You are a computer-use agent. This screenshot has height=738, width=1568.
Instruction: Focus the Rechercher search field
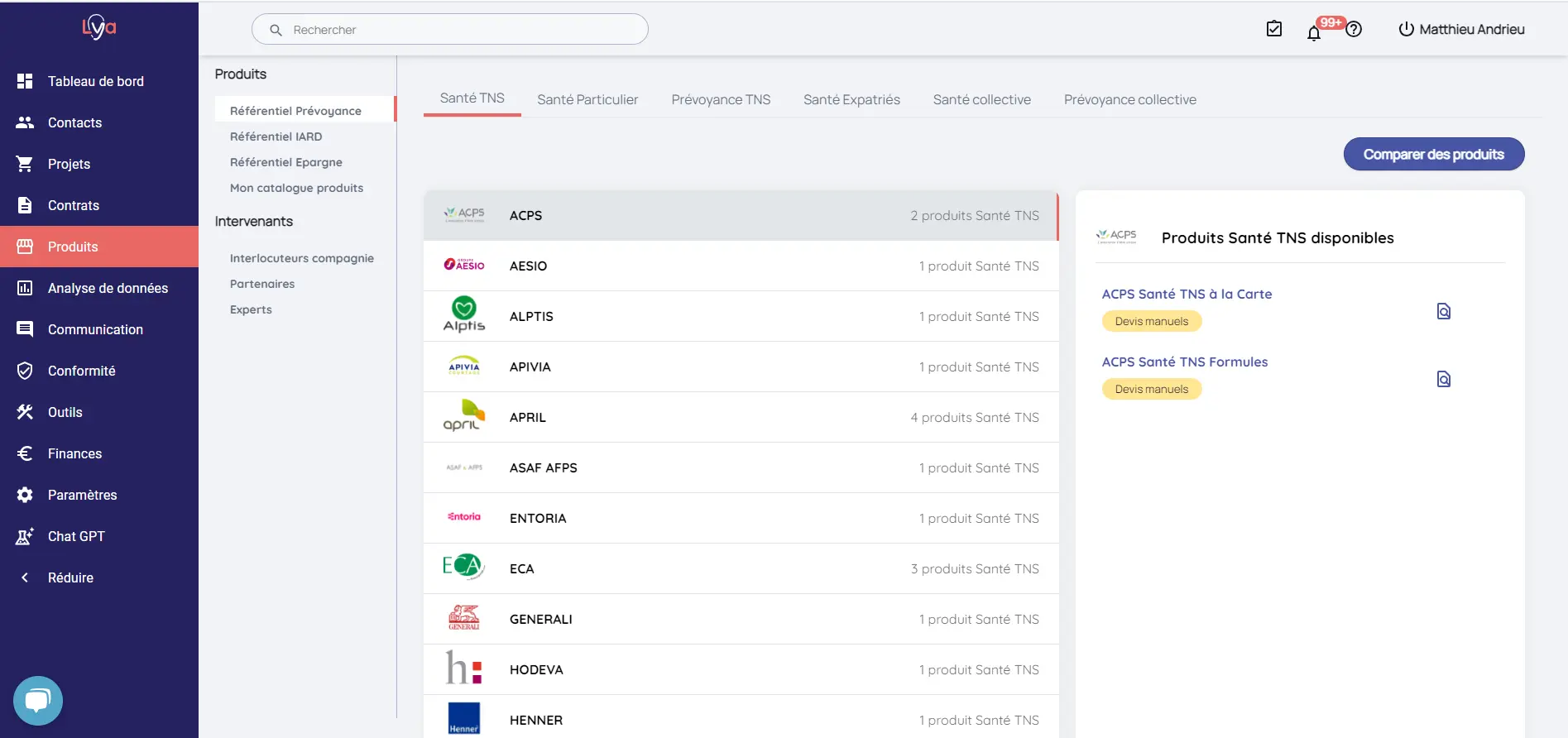(x=450, y=30)
